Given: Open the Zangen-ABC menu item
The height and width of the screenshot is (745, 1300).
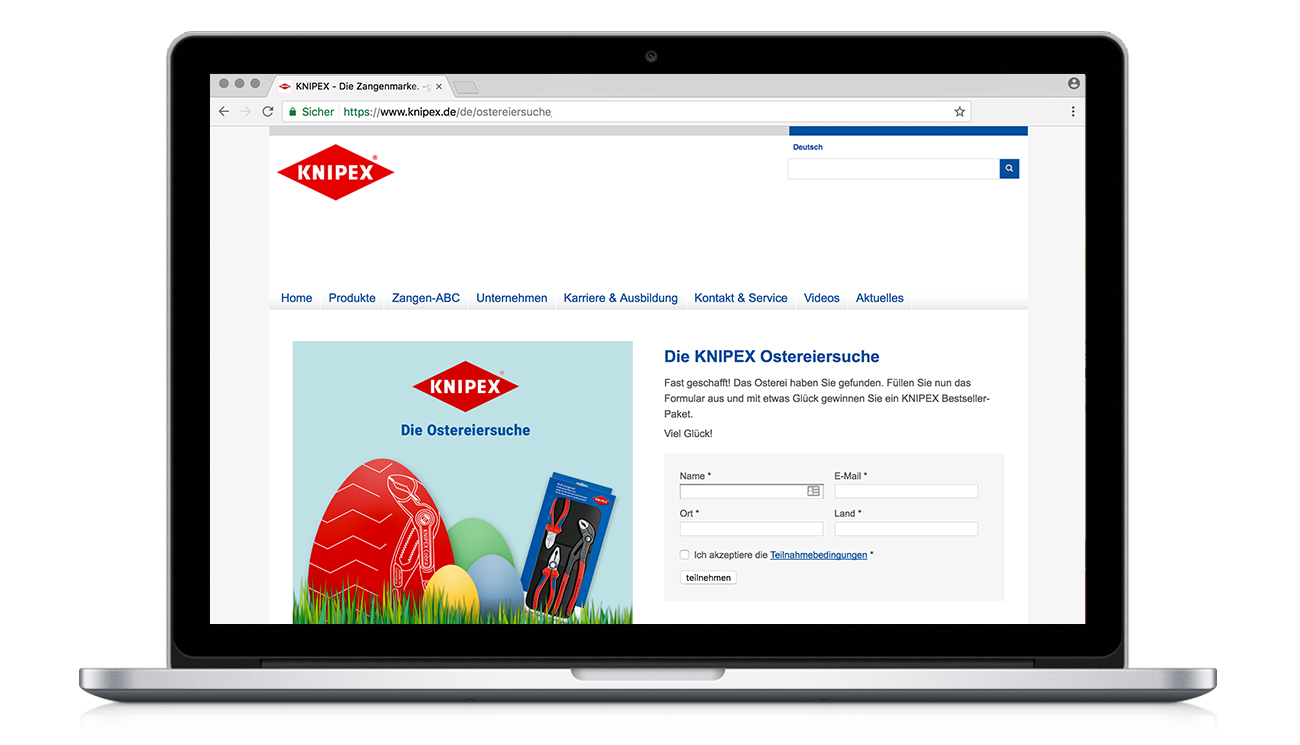Looking at the screenshot, I should click(x=426, y=298).
